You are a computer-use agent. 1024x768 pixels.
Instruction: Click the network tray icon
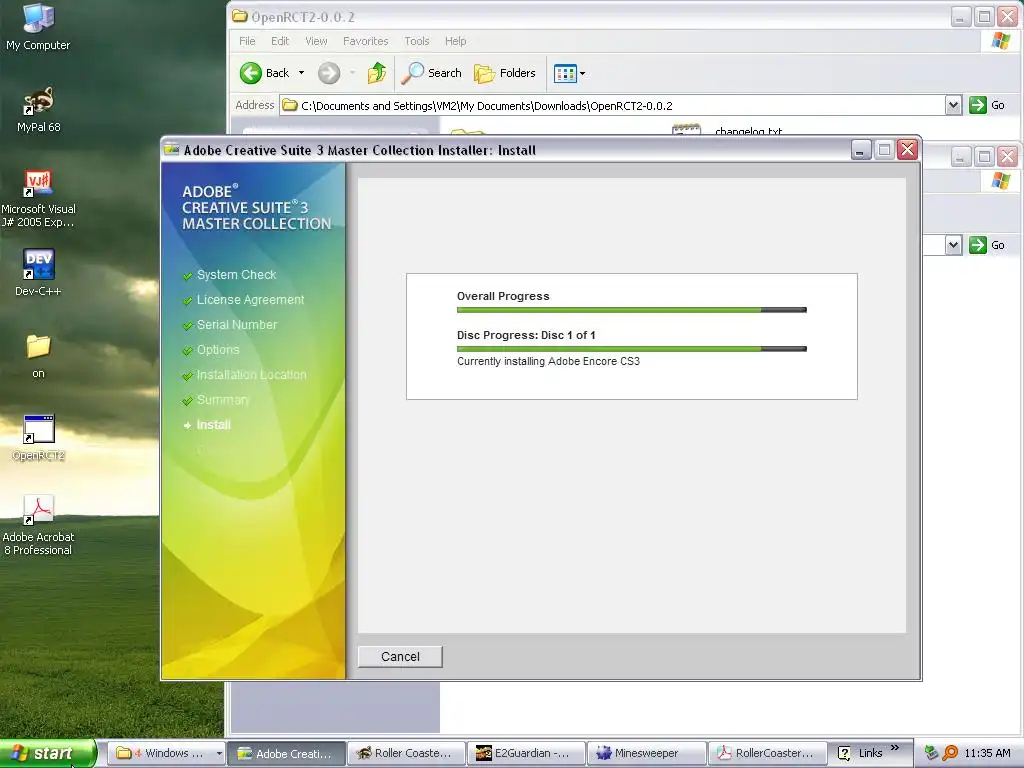click(x=932, y=753)
